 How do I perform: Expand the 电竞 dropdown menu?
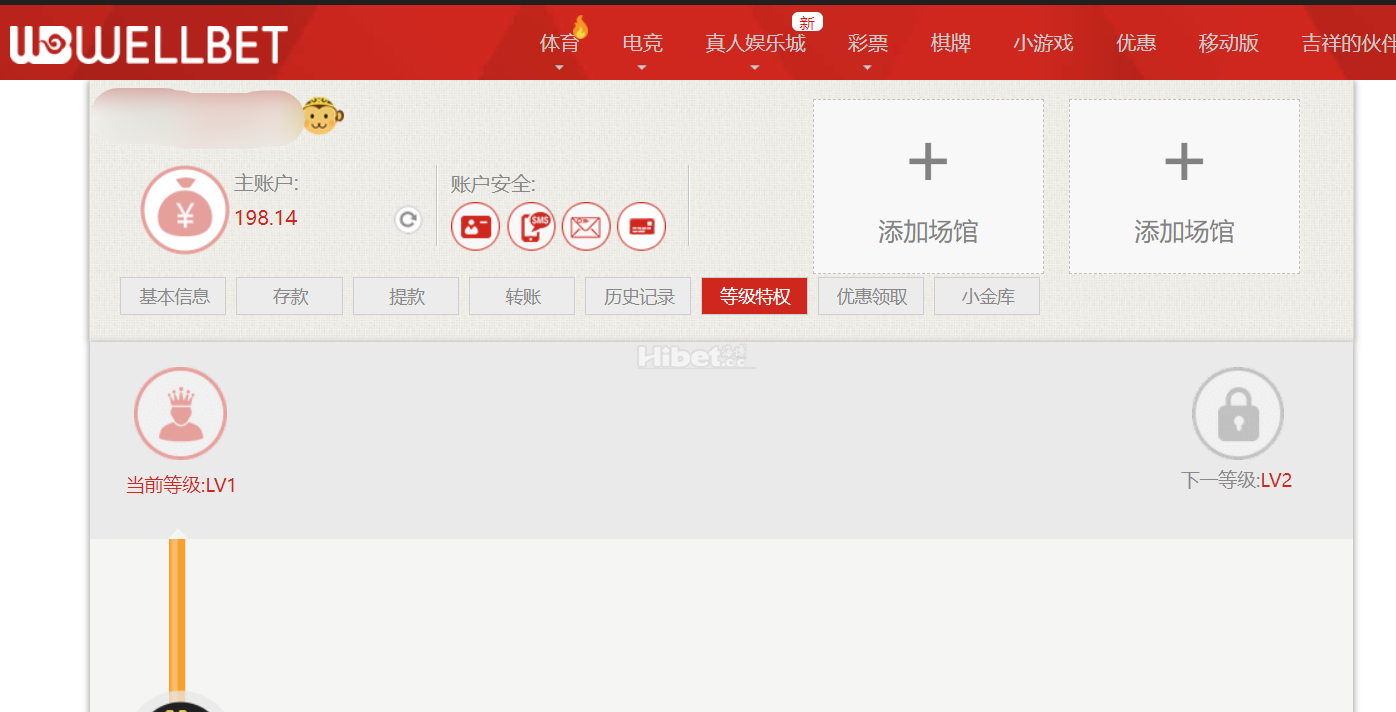(x=640, y=43)
